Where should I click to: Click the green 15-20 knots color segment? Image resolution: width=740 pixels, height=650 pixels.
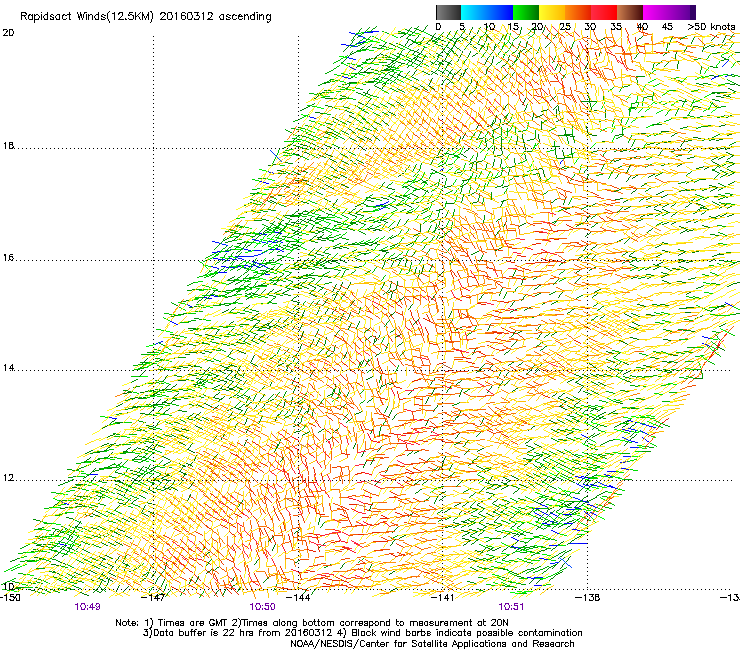526,12
